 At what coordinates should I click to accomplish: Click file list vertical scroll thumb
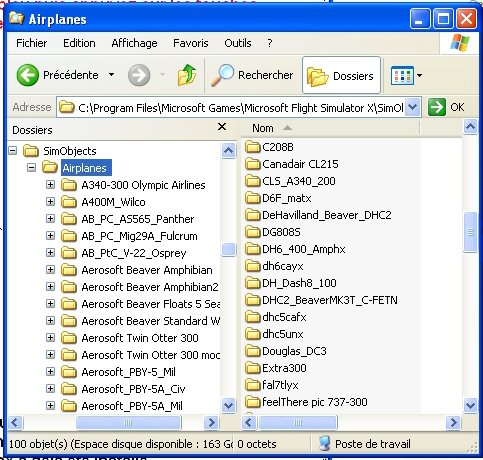(470, 232)
